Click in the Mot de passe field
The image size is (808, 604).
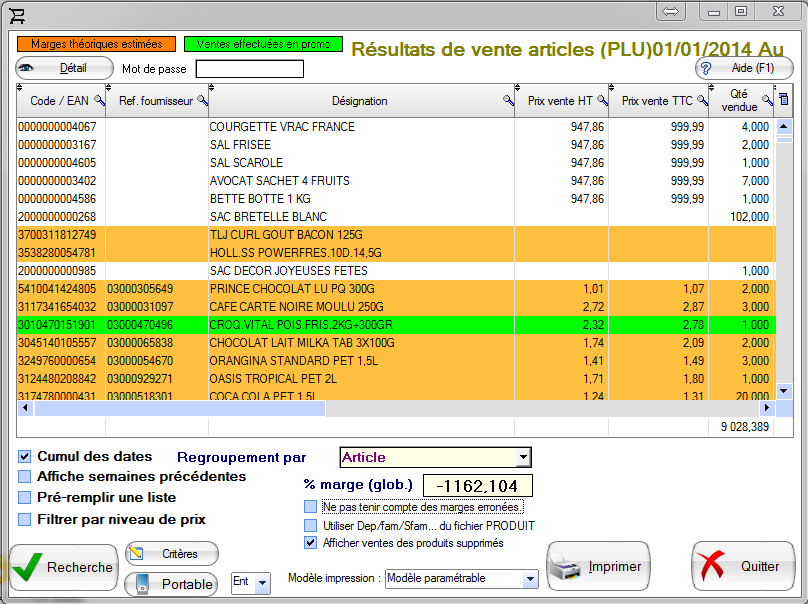tap(249, 69)
